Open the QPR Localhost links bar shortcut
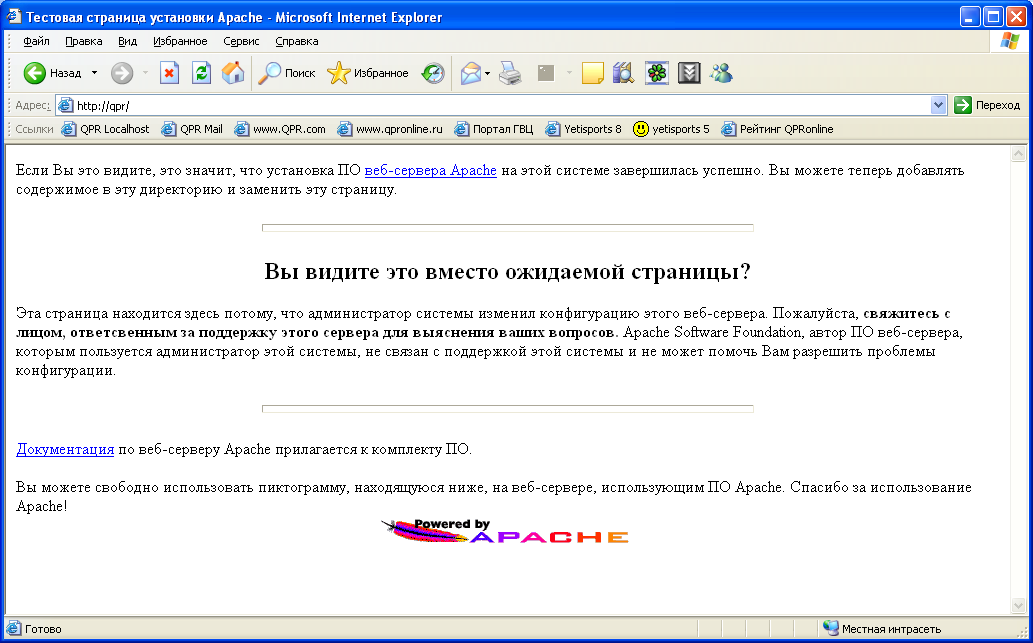Viewport: 1033px width, 643px height. point(105,129)
